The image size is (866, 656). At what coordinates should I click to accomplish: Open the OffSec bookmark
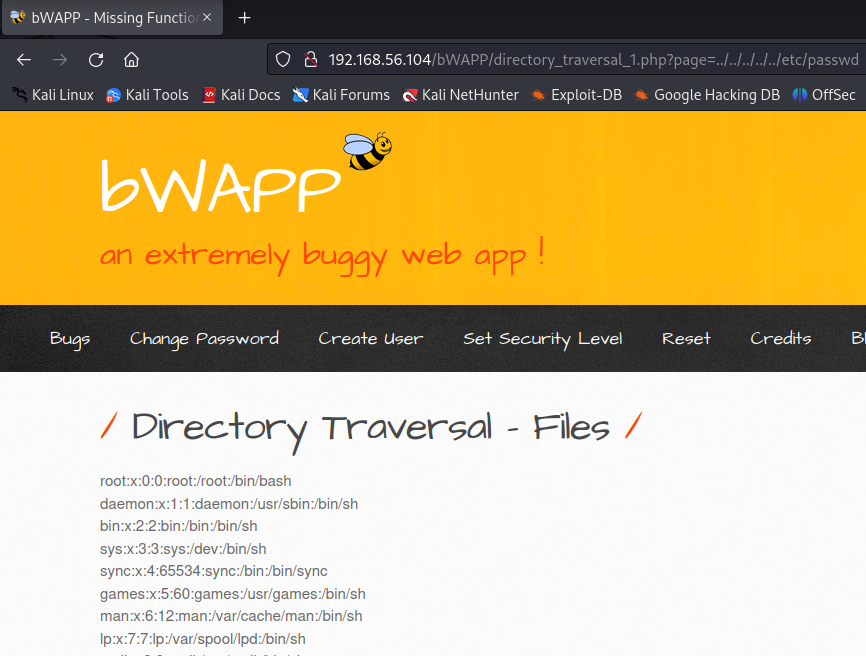tap(824, 95)
